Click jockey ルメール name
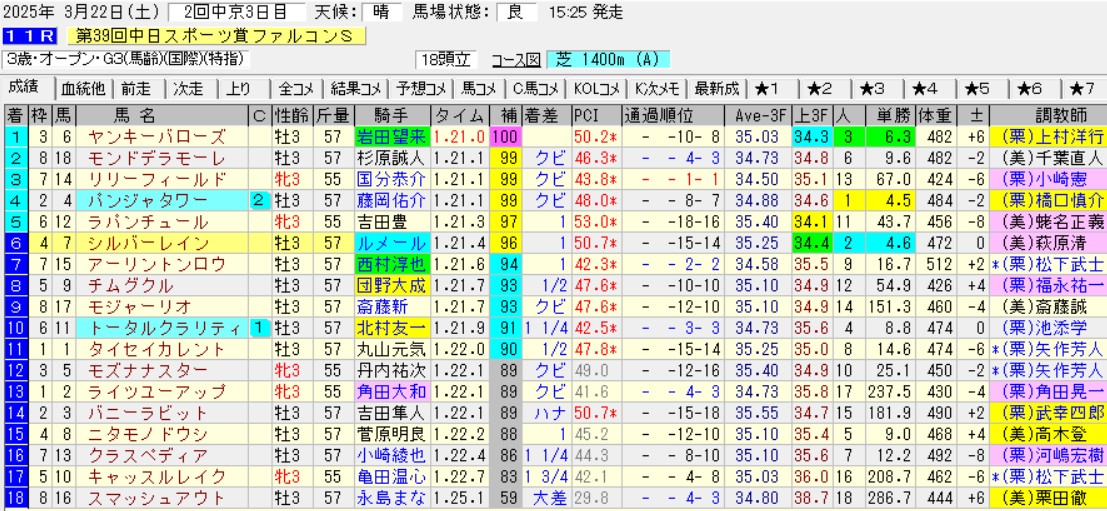 391,242
